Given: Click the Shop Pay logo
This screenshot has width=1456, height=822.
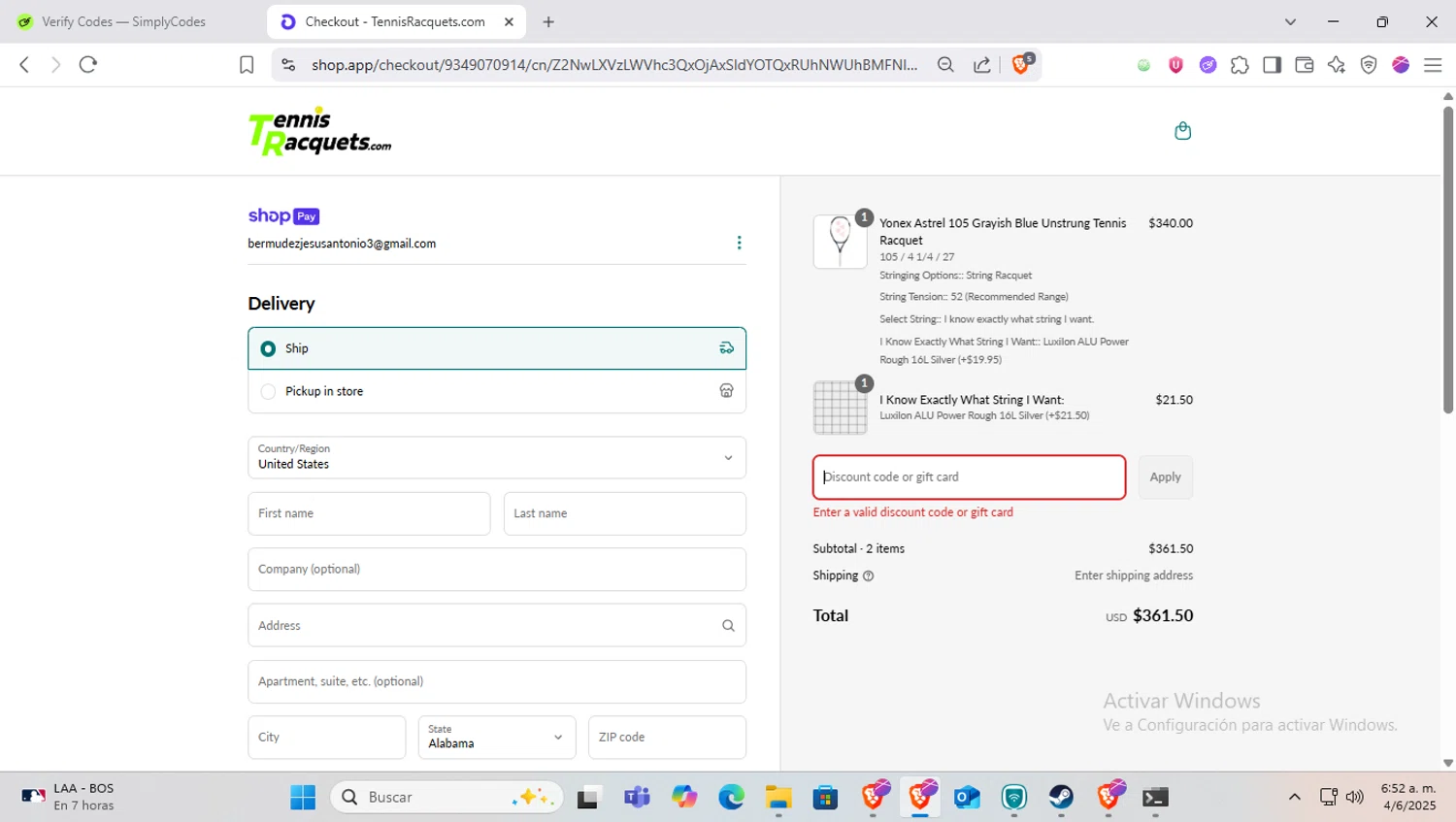Looking at the screenshot, I should click(x=283, y=216).
